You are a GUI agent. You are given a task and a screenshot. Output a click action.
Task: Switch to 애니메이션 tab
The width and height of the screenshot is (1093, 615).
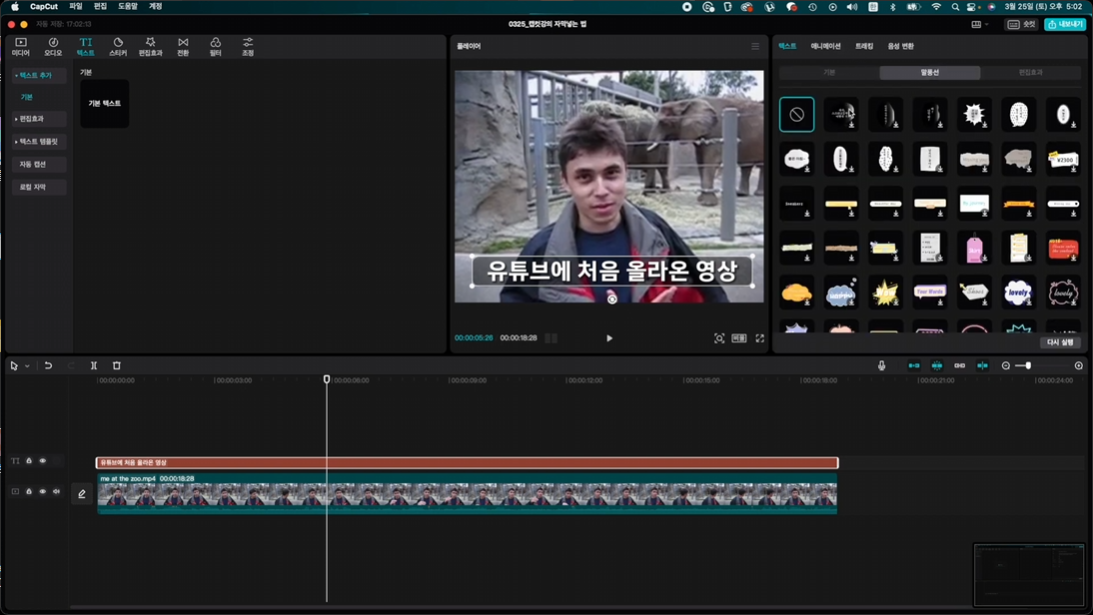click(825, 46)
